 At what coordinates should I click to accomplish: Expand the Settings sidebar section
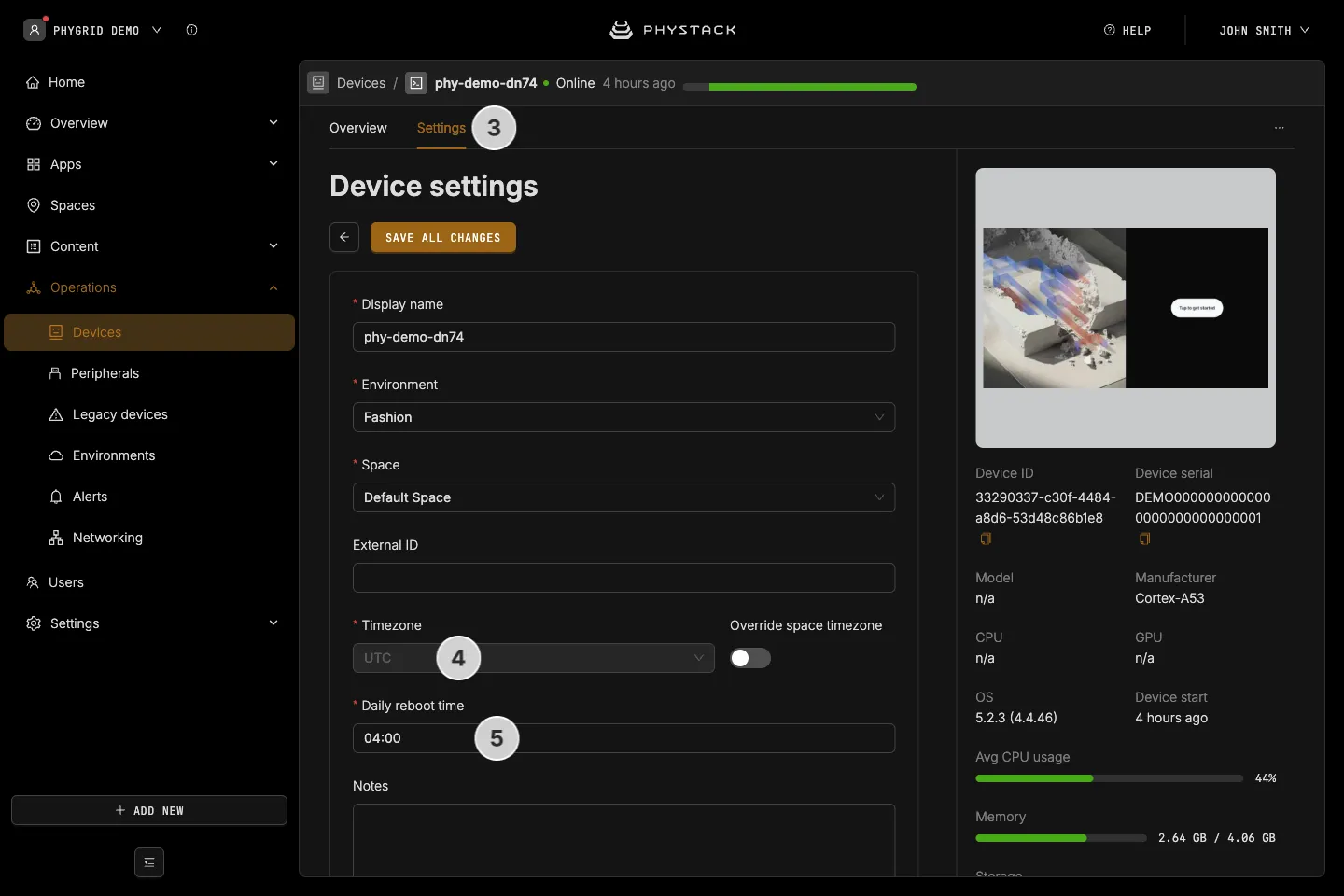[x=273, y=623]
